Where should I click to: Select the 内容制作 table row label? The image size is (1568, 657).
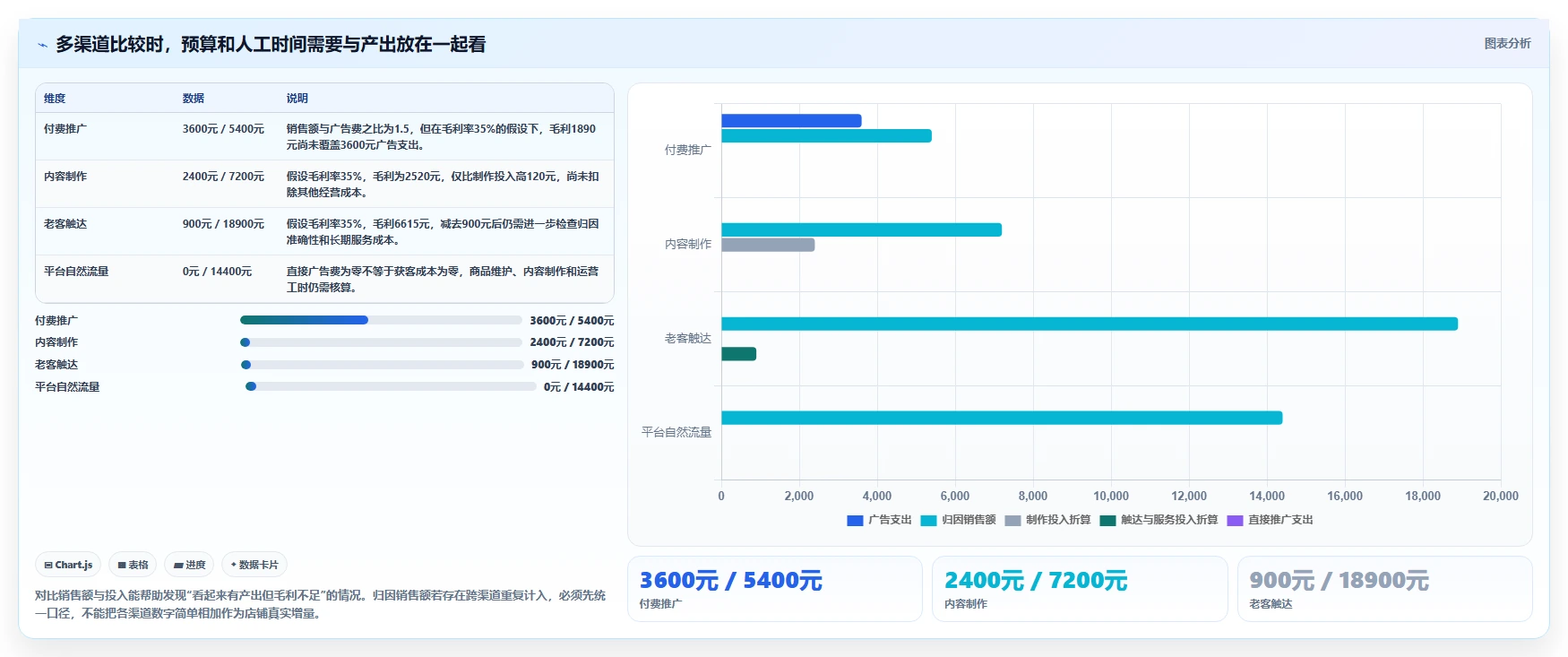[65, 177]
